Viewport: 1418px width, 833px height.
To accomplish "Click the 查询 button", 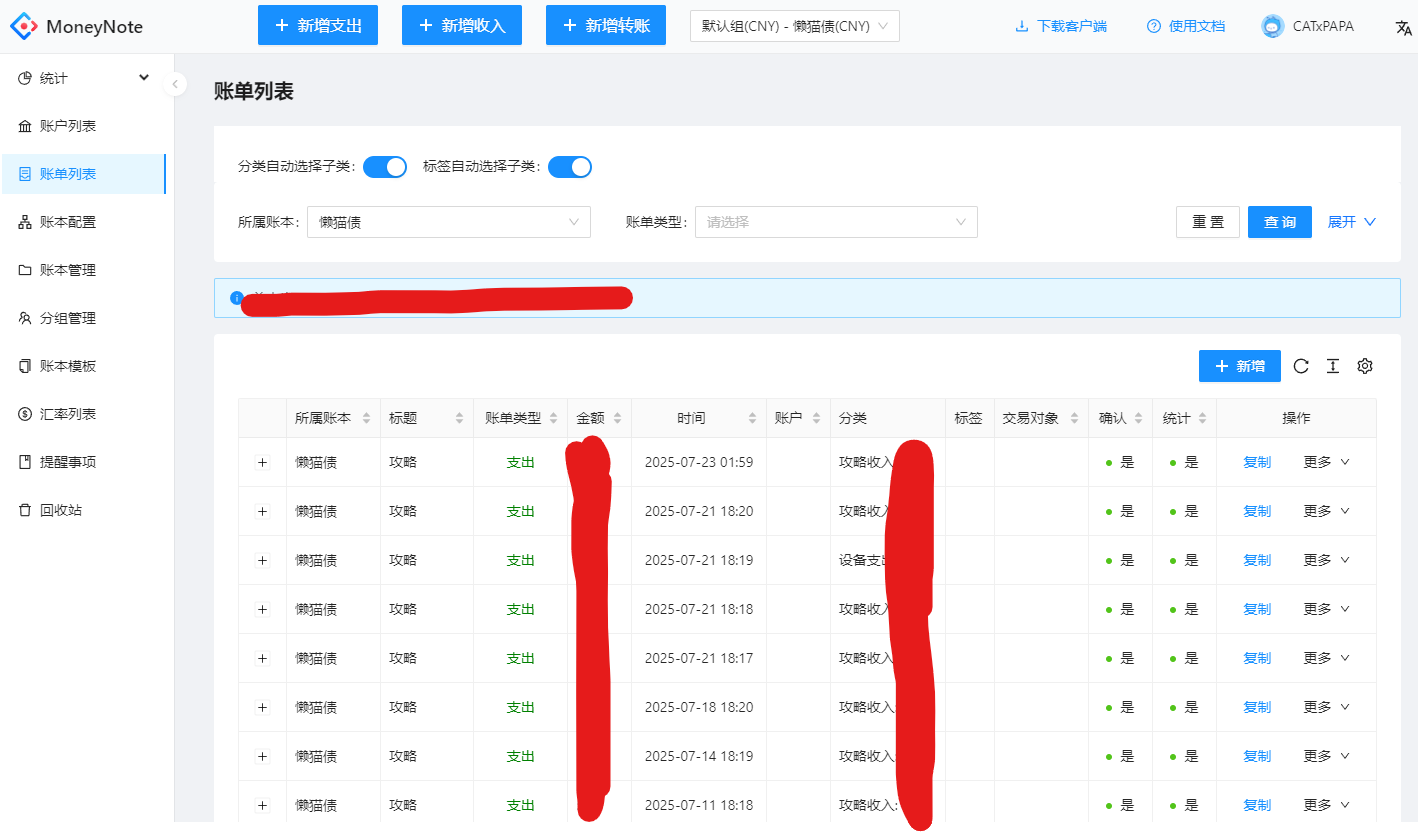I will click(1280, 222).
